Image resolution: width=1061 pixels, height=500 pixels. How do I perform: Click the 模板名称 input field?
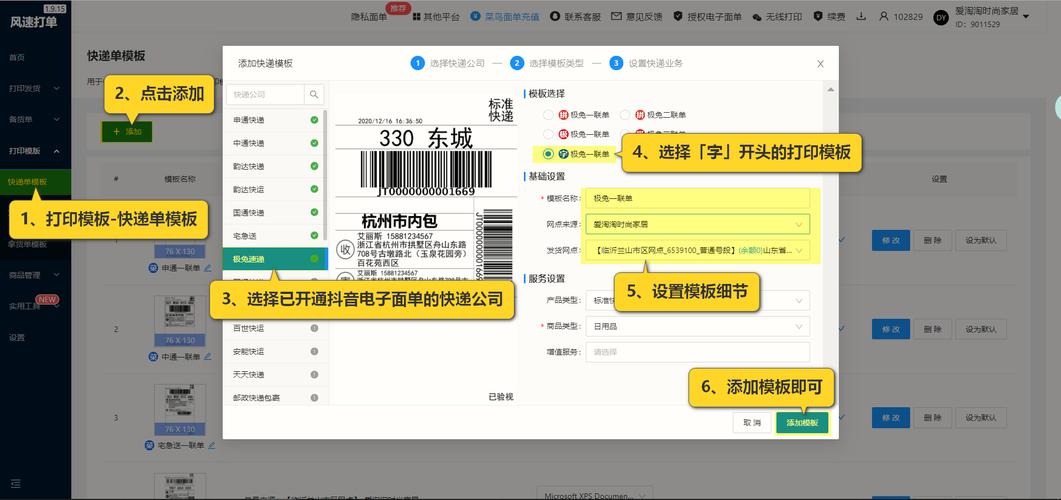698,198
